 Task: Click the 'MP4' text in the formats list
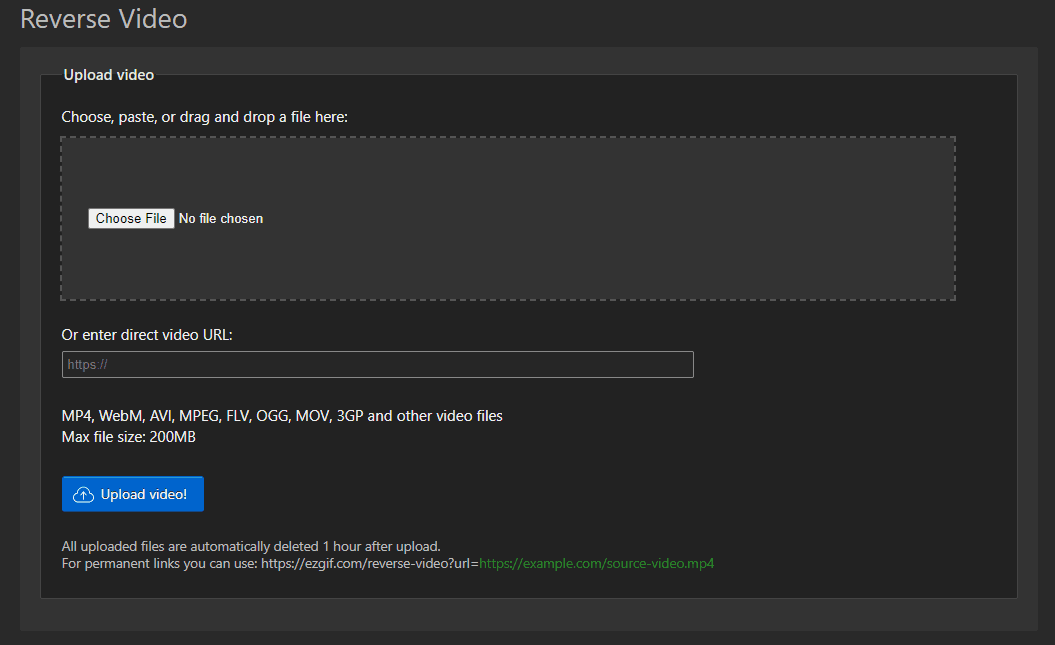(76, 416)
